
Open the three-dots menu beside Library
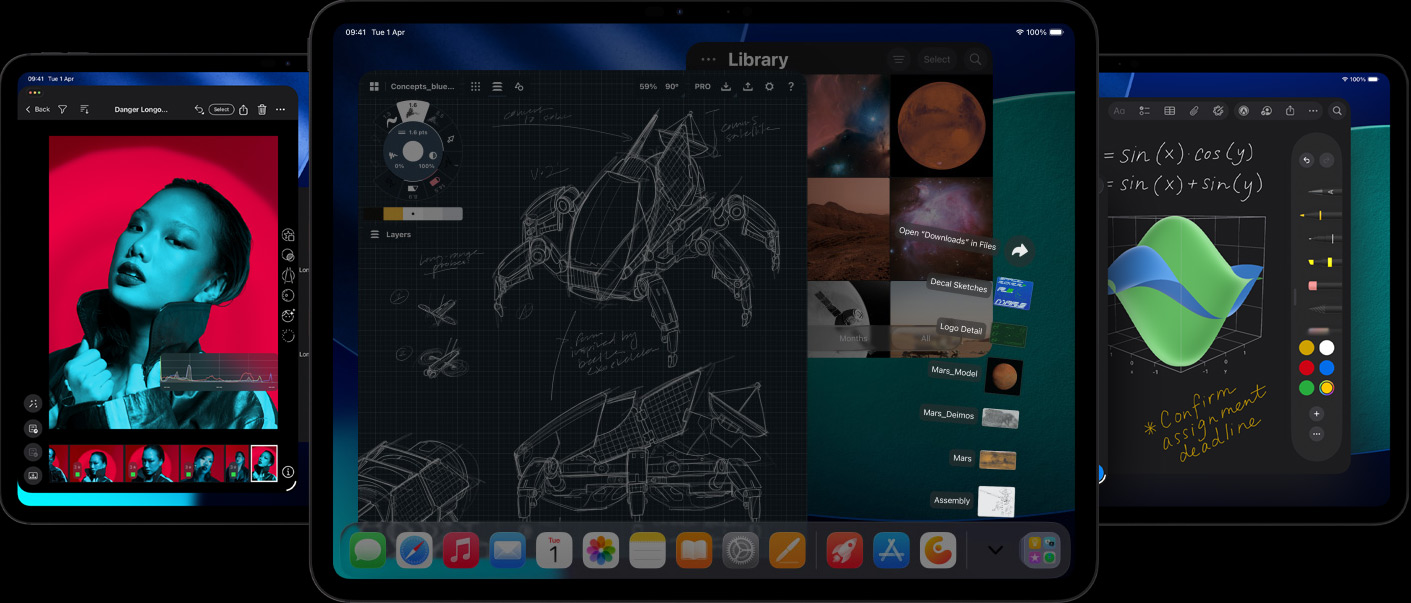[x=708, y=60]
